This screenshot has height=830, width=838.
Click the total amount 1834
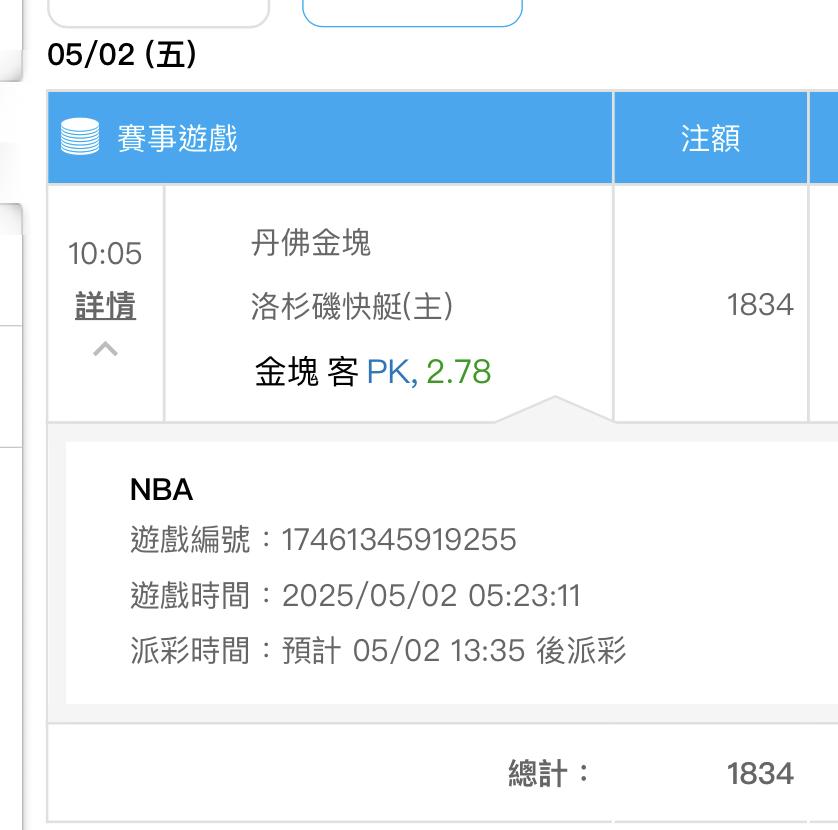click(760, 773)
